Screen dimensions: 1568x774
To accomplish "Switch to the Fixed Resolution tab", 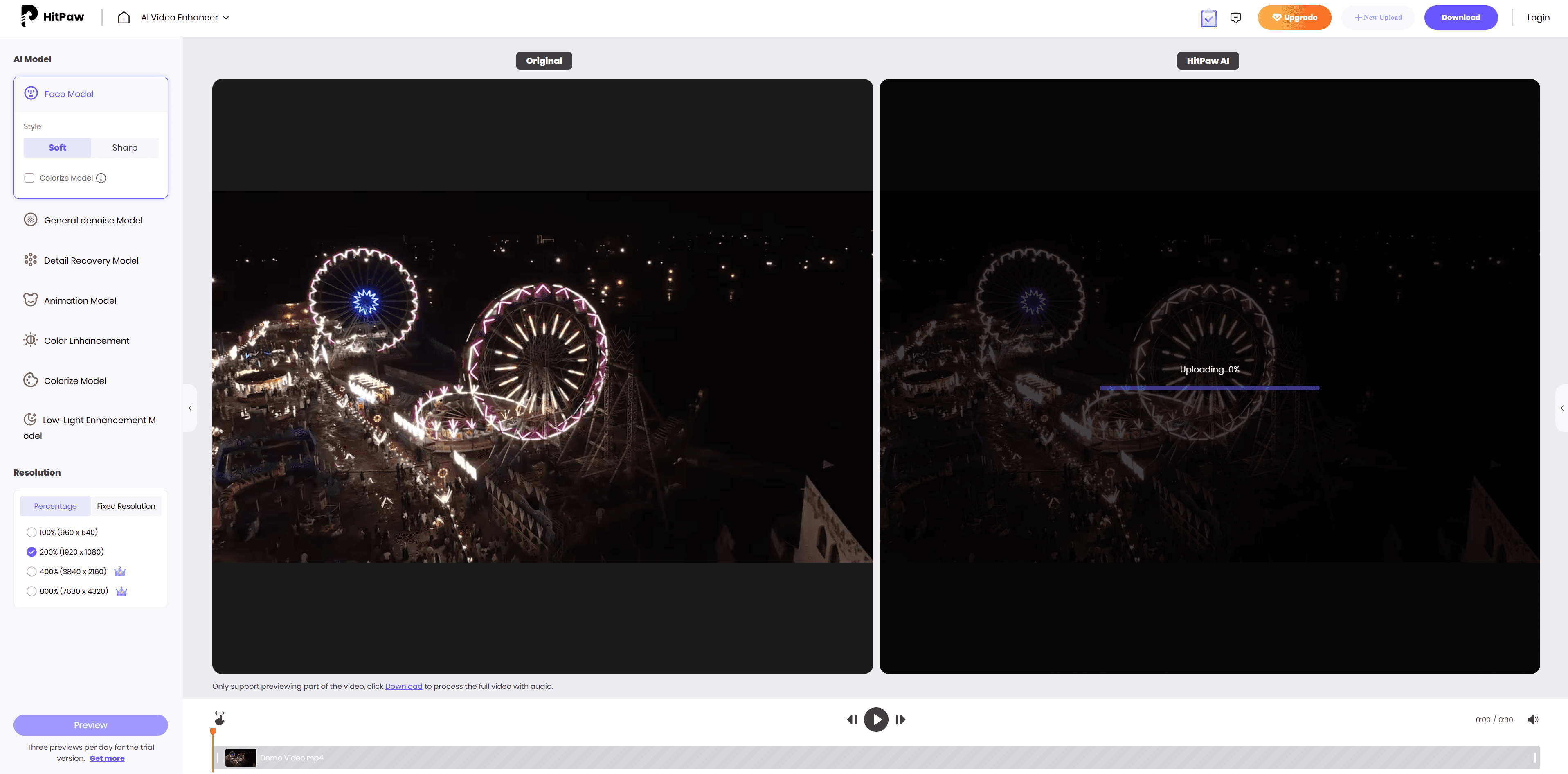I will click(x=126, y=506).
